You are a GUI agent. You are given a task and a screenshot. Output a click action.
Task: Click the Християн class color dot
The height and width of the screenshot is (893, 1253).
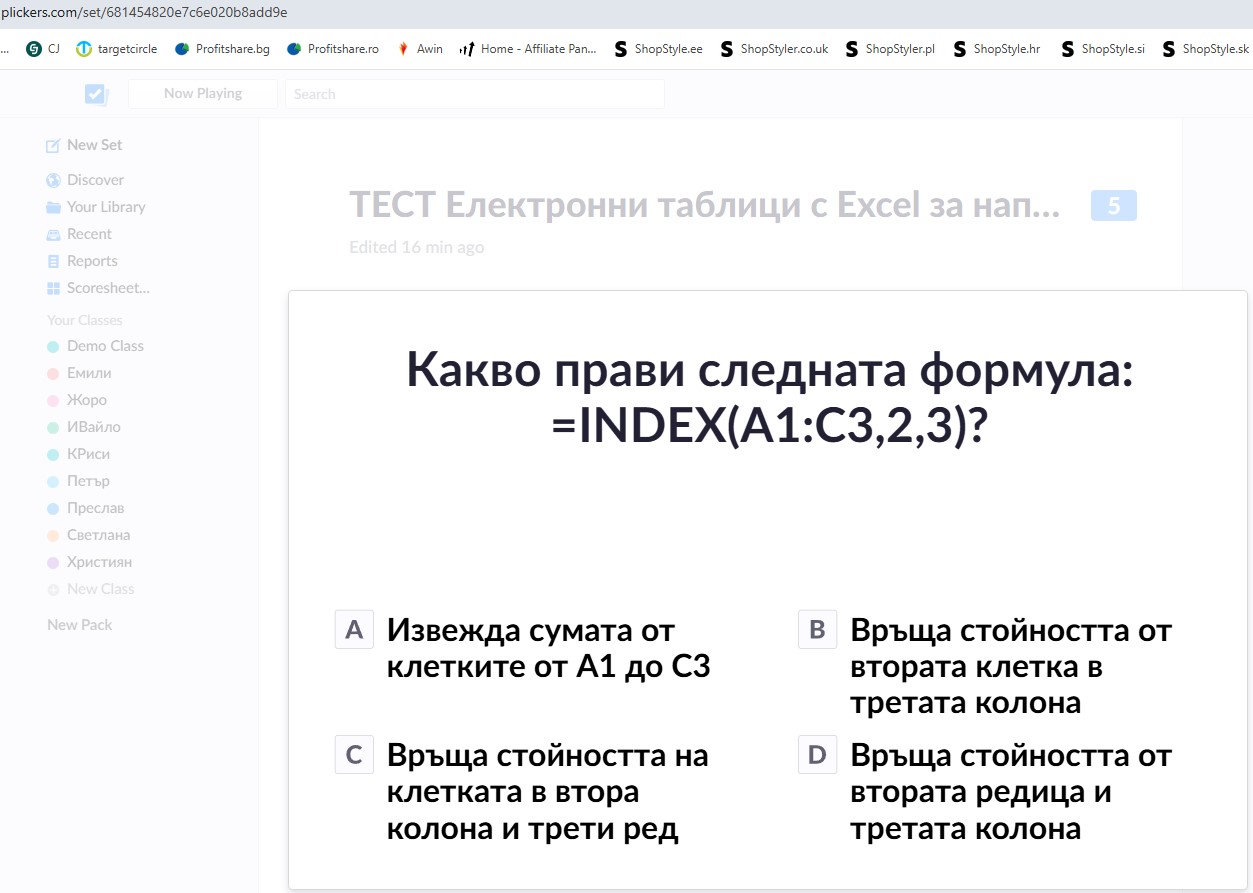(53, 563)
